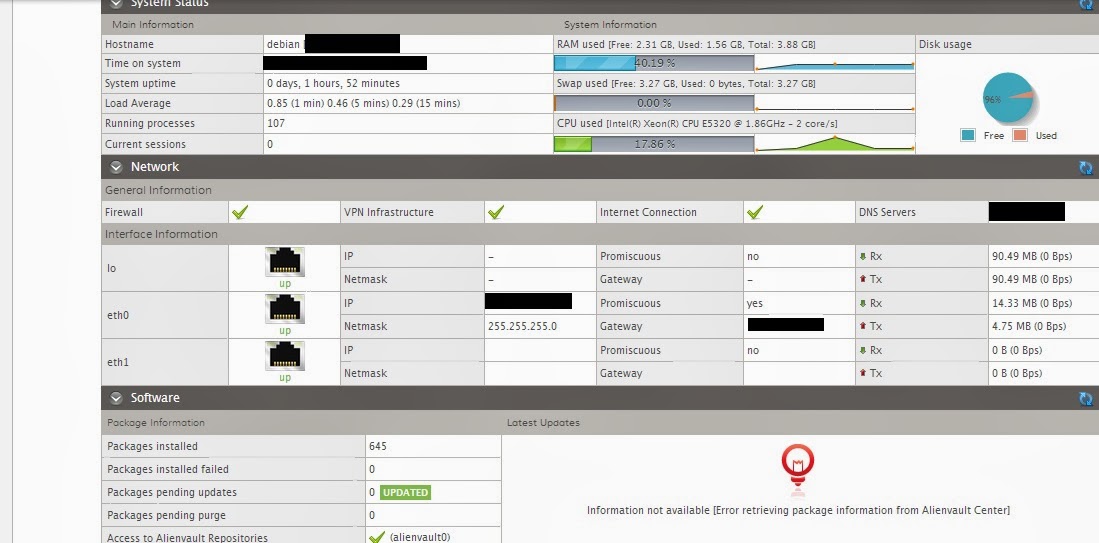
Task: Click the CPU used progress bar
Action: [653, 144]
